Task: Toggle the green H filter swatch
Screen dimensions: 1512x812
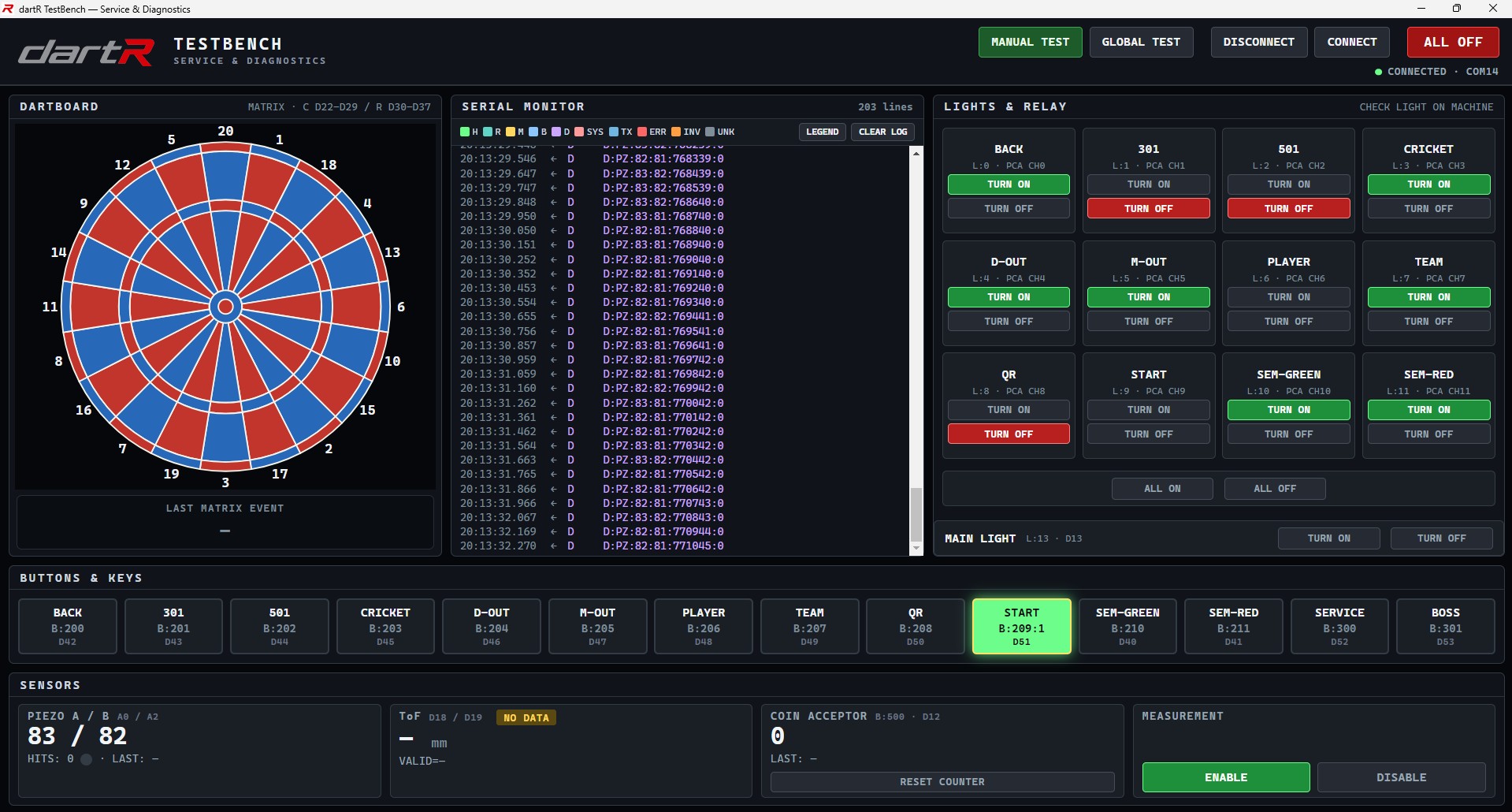Action: pos(465,132)
